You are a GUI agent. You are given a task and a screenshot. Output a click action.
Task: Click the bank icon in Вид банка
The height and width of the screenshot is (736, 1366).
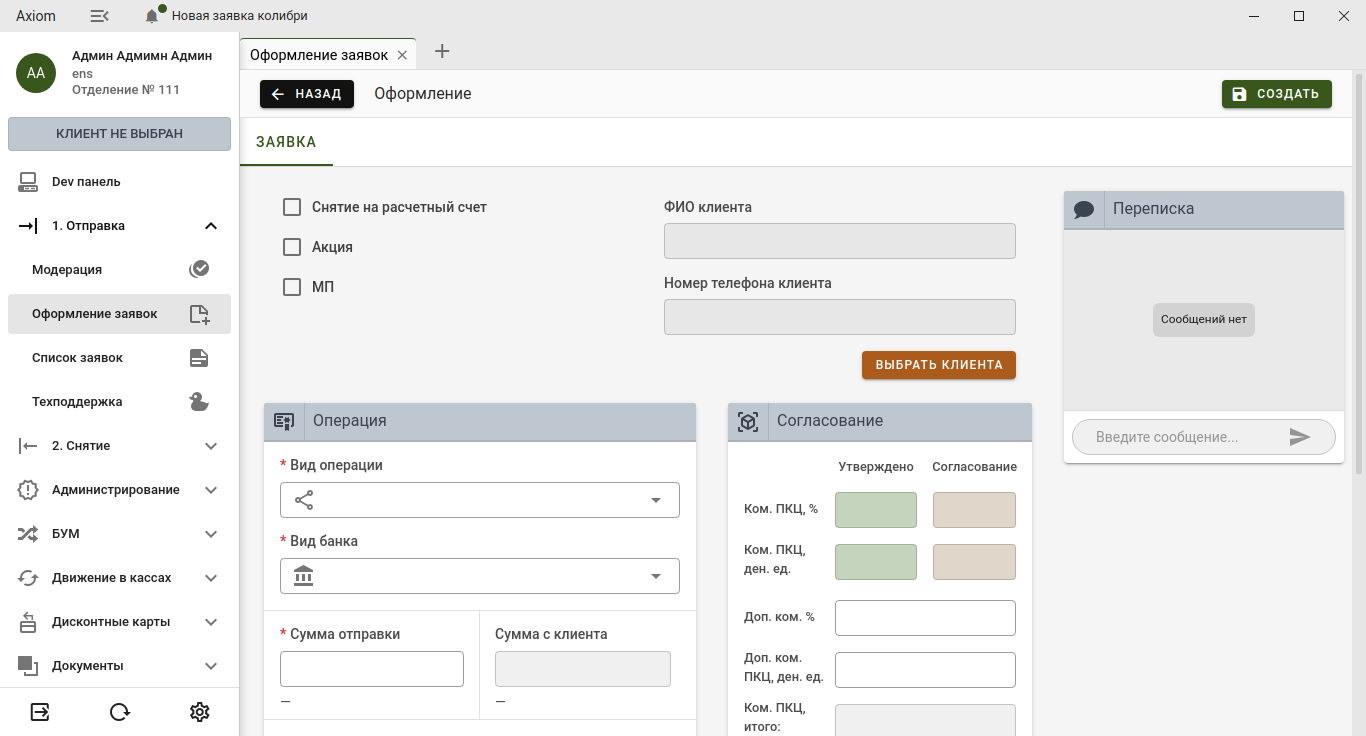click(x=304, y=576)
